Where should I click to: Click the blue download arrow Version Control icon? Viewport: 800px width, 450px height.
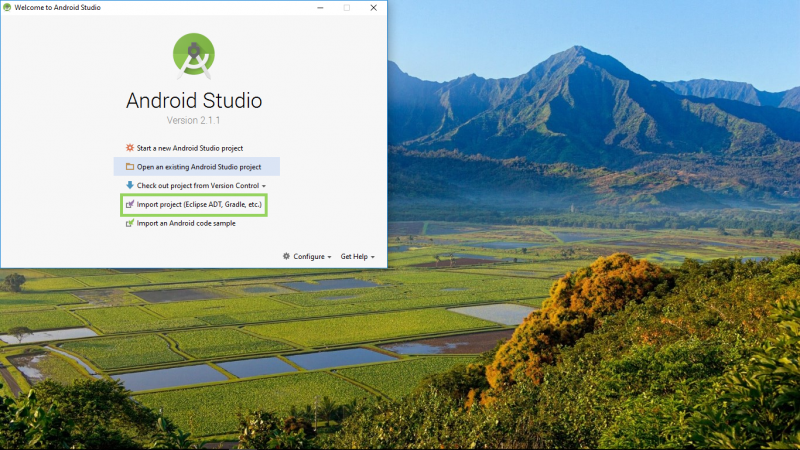coord(129,186)
